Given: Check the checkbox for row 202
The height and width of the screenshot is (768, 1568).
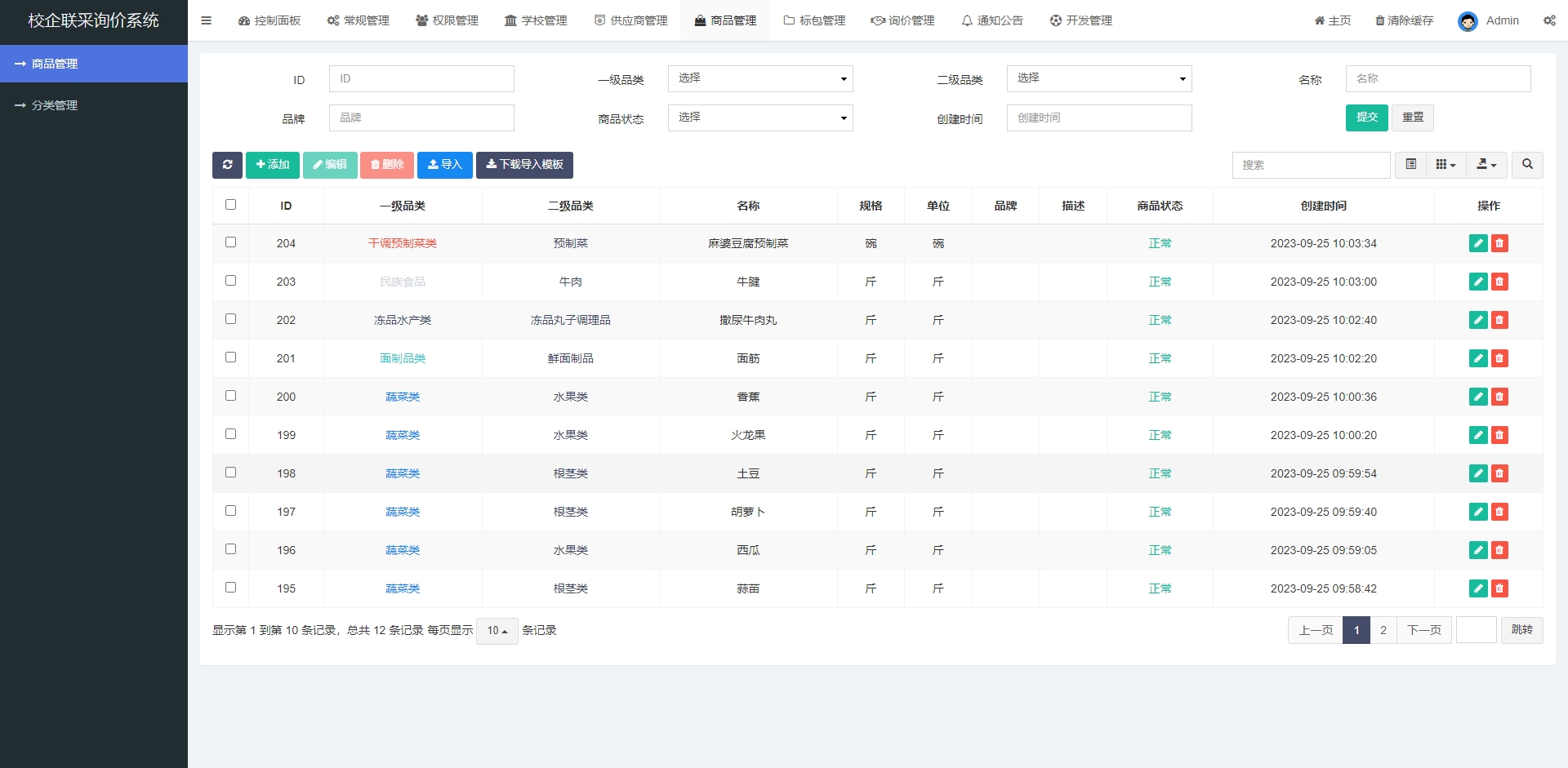Looking at the screenshot, I should click(x=230, y=319).
